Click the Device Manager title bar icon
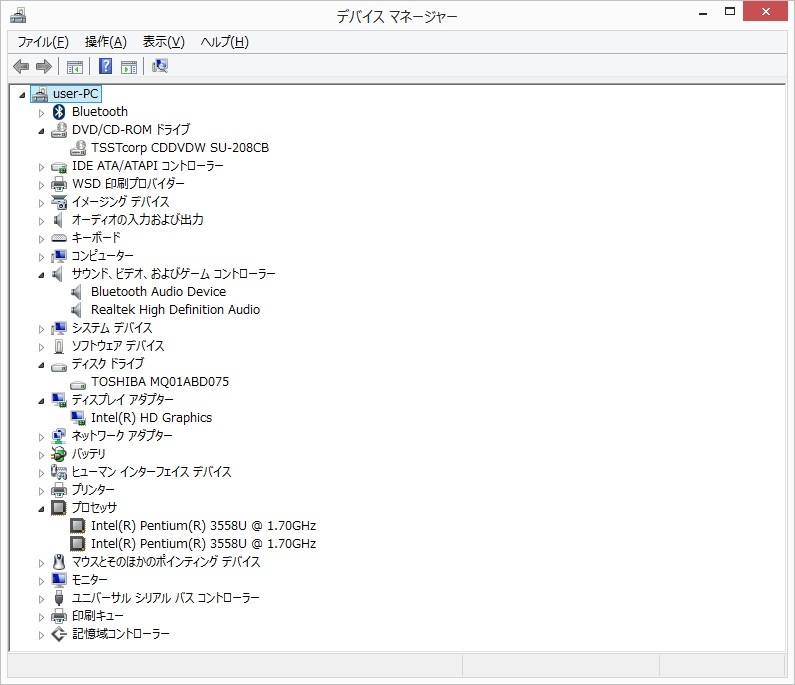This screenshot has width=795, height=685. pyautogui.click(x=18, y=15)
